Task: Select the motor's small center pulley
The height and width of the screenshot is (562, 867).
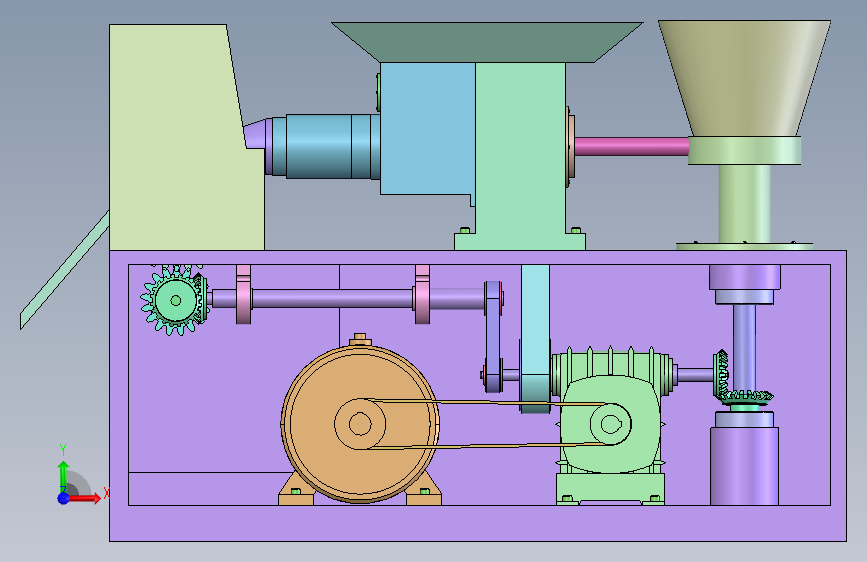Action: point(360,424)
